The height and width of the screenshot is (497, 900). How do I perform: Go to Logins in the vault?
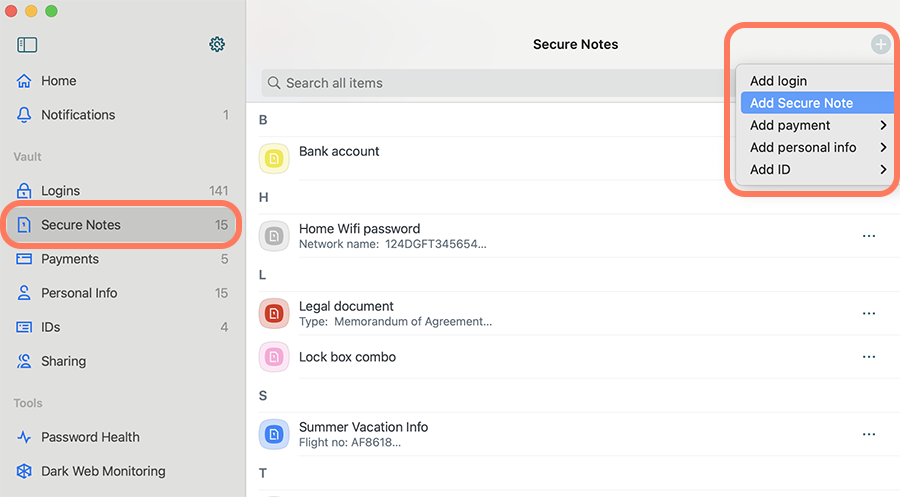[122, 191]
